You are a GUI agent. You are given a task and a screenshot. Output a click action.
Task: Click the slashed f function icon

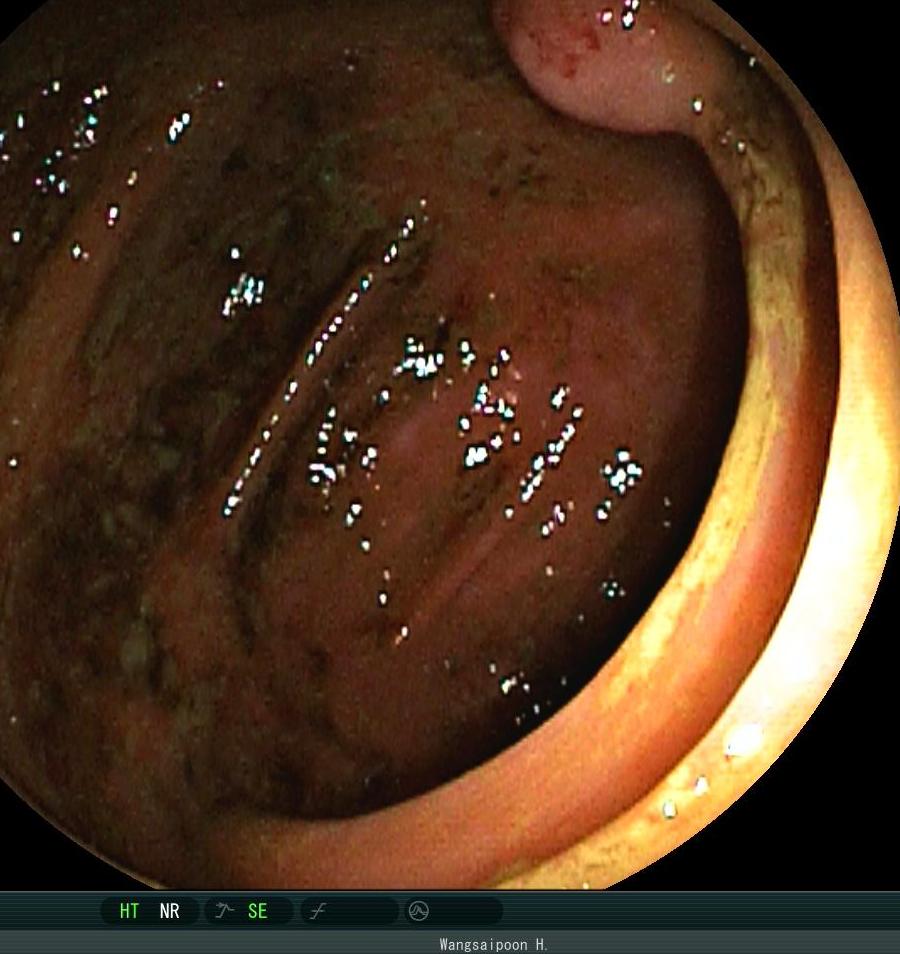tap(318, 911)
